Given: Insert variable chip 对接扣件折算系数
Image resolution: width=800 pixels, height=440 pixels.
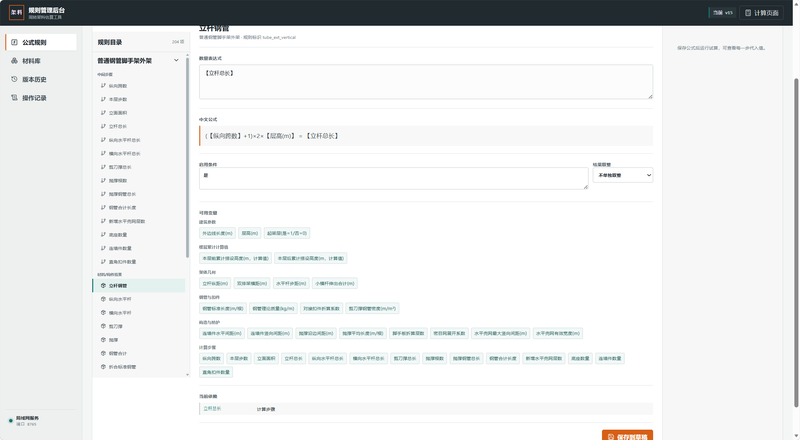Looking at the screenshot, I should pos(321,308).
